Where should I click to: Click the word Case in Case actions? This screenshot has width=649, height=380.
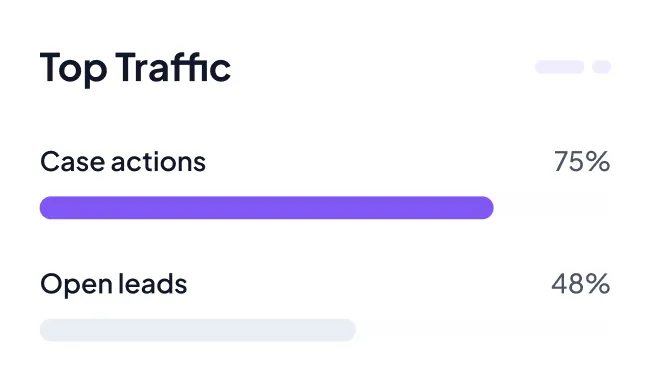[x=72, y=161]
